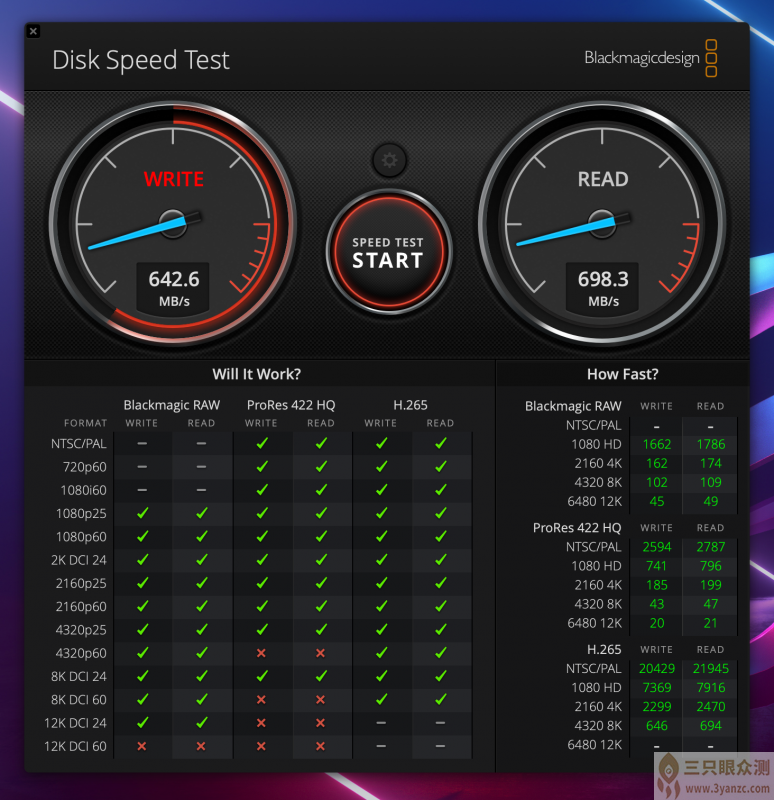
Task: Select the READ gauge speed readout 698.3
Action: (603, 280)
